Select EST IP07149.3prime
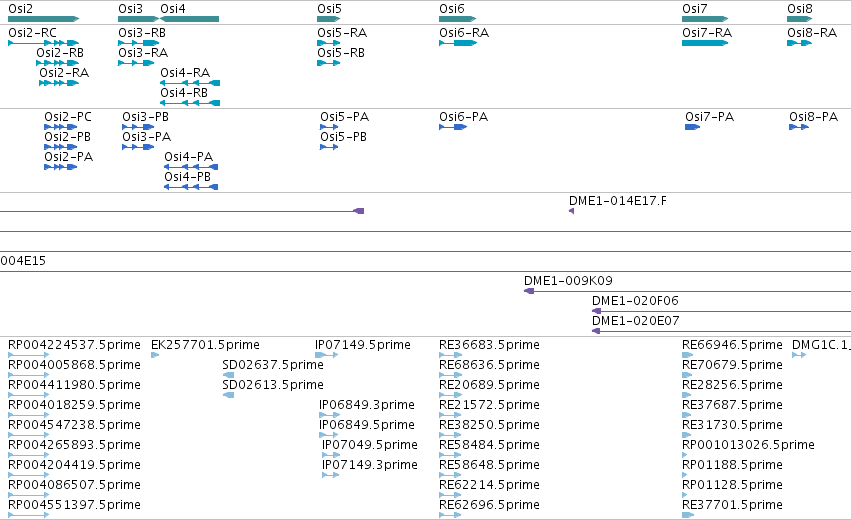The width and height of the screenshot is (851, 520). (x=370, y=465)
